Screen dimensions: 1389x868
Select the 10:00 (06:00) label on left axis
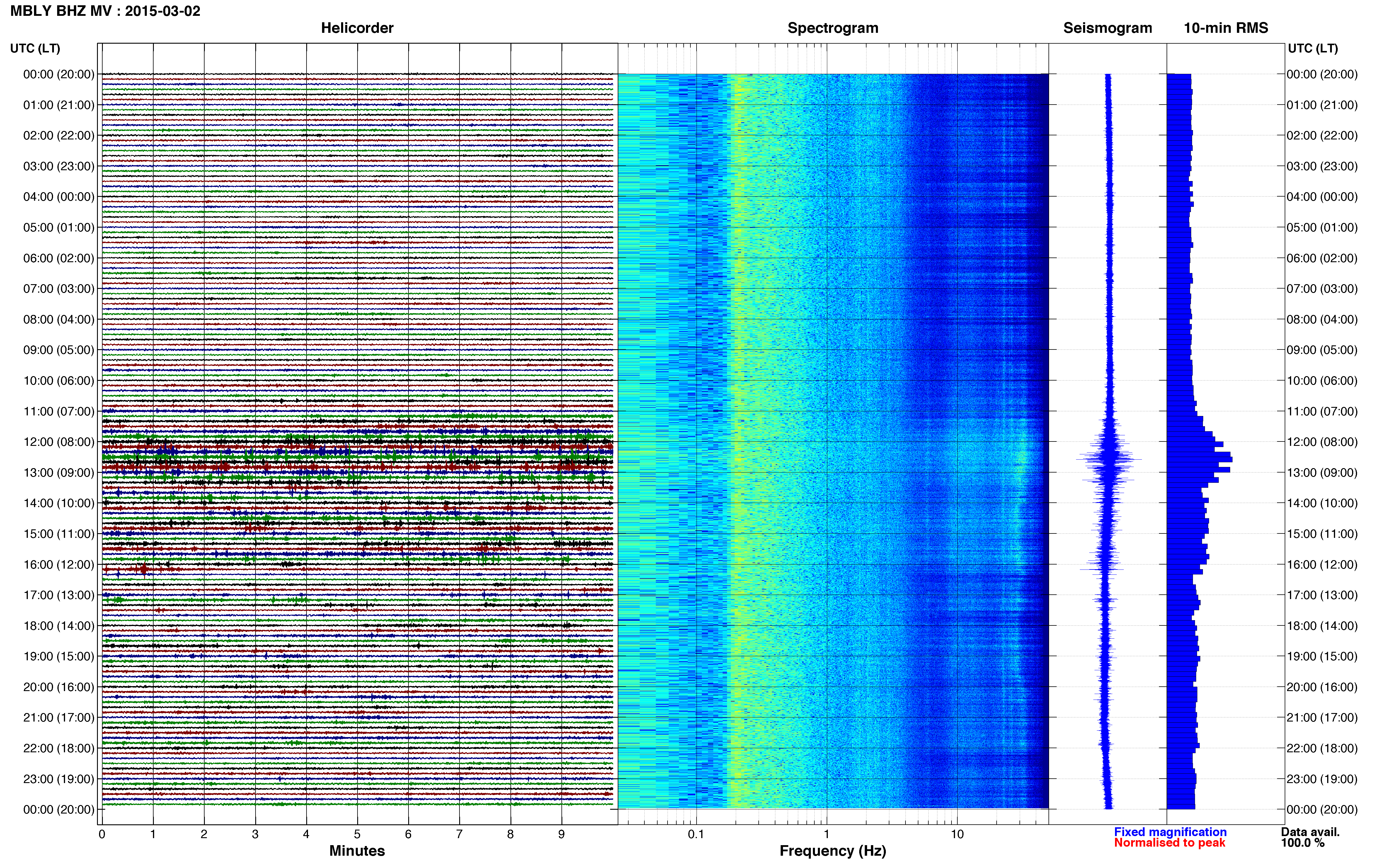coord(59,381)
